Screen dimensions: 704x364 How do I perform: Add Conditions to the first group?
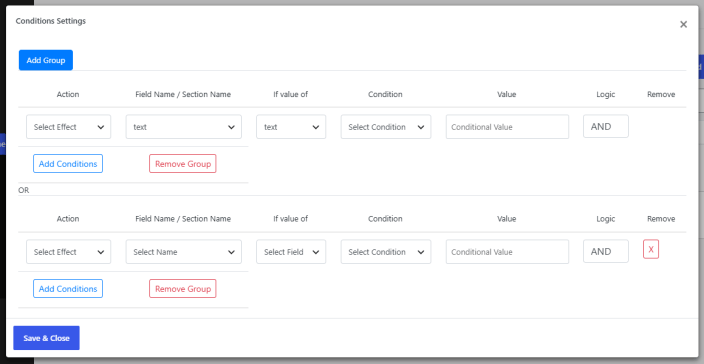click(68, 164)
